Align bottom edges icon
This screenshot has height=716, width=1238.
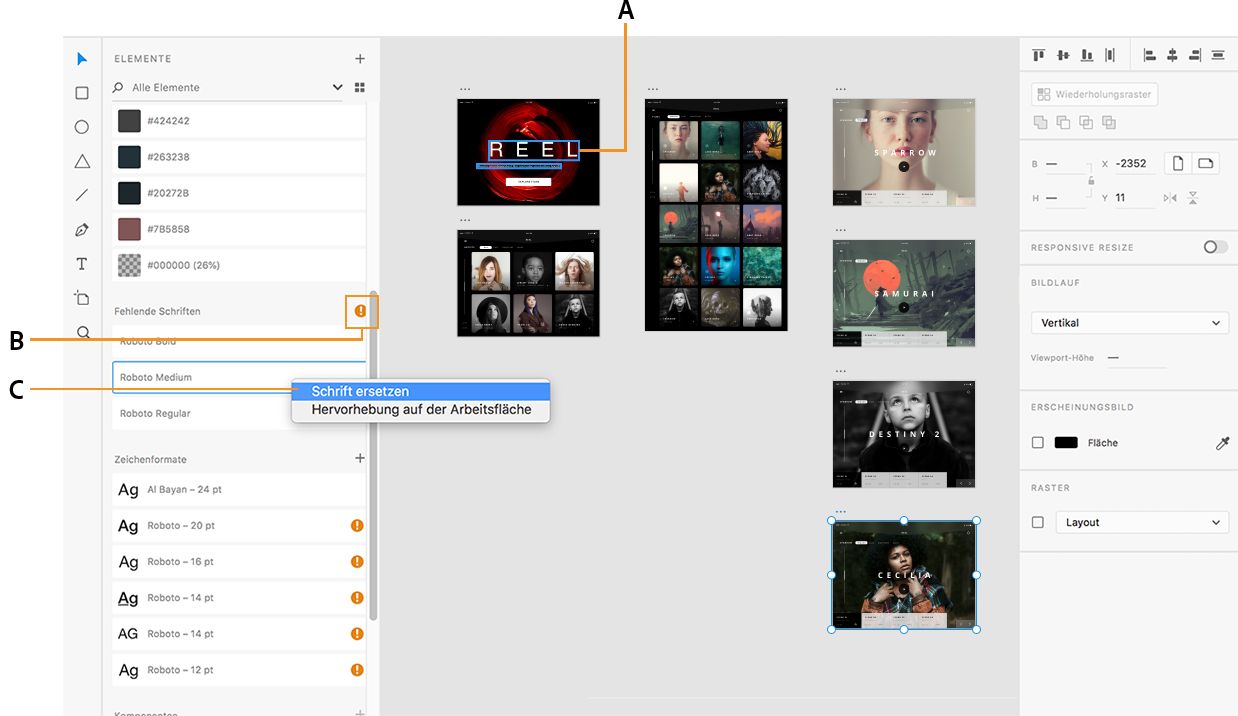coord(1087,55)
